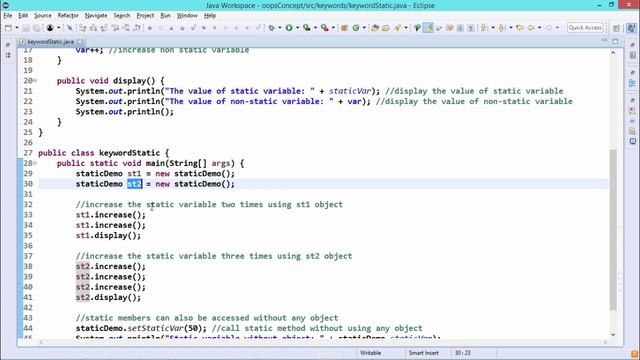
Task: Click the Save toolbar icon
Action: tap(26, 28)
